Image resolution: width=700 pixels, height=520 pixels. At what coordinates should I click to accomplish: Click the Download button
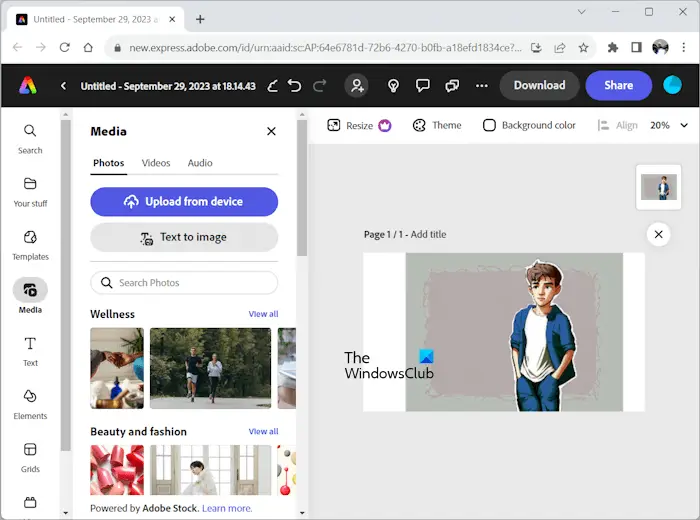click(x=539, y=85)
